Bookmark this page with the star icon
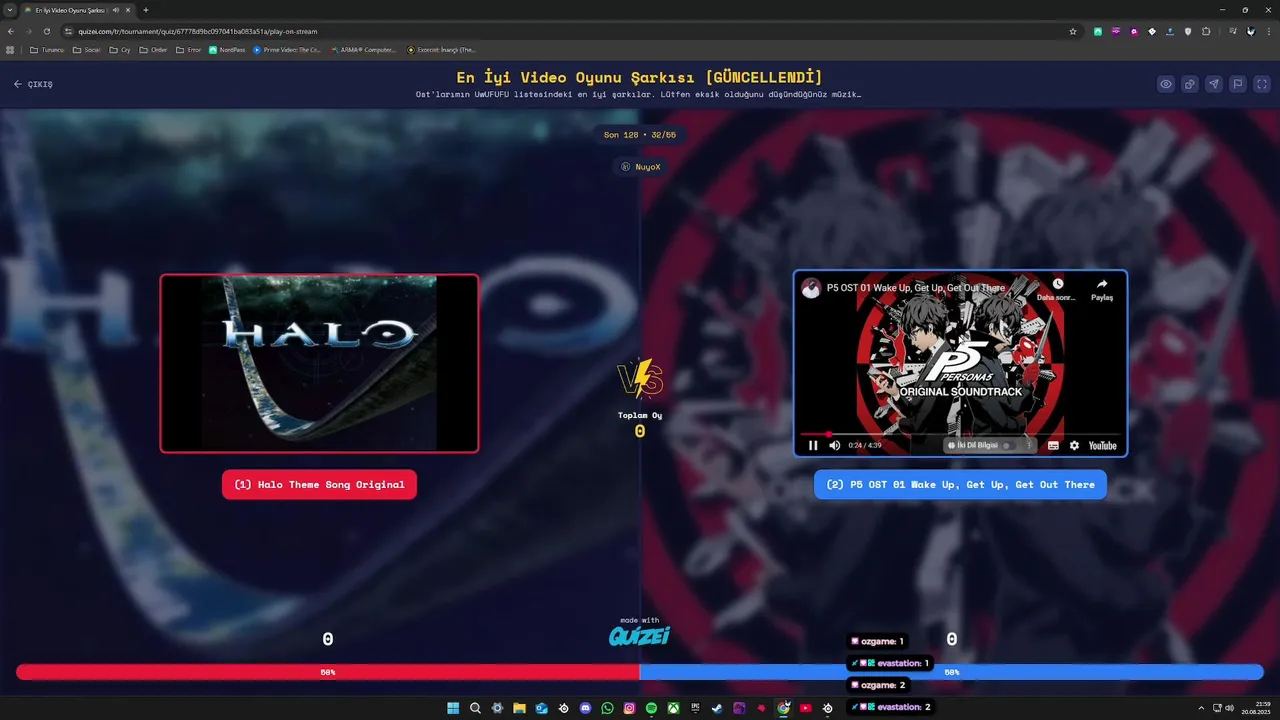Image resolution: width=1280 pixels, height=720 pixels. click(1073, 31)
